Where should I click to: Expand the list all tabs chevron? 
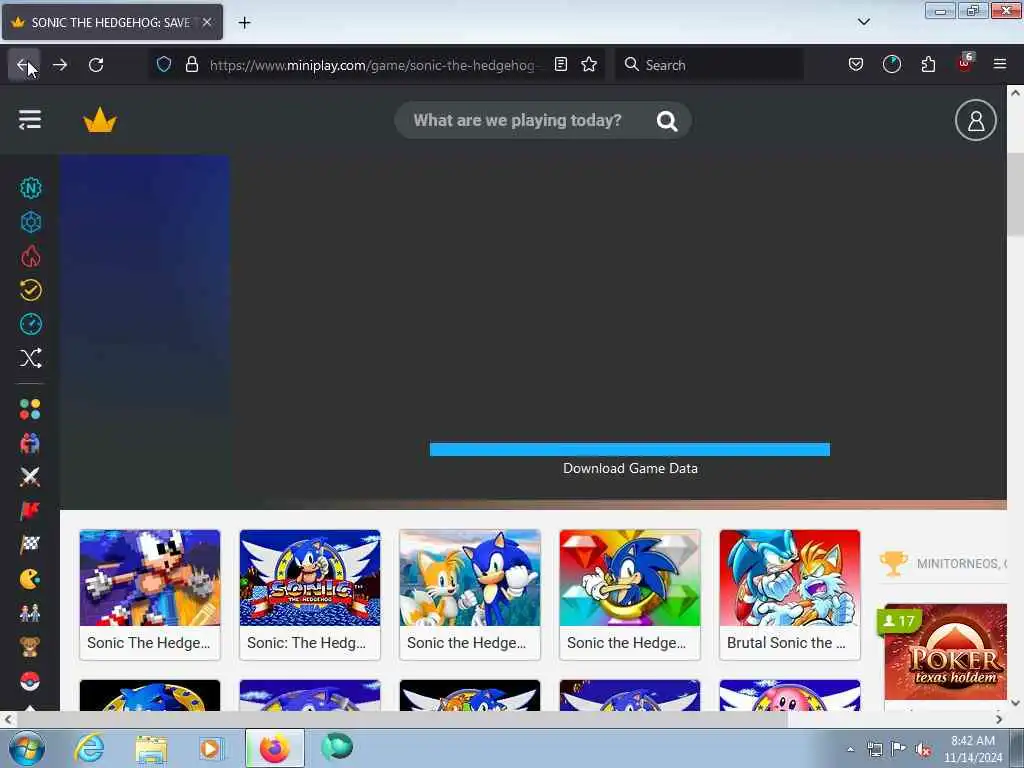863,22
